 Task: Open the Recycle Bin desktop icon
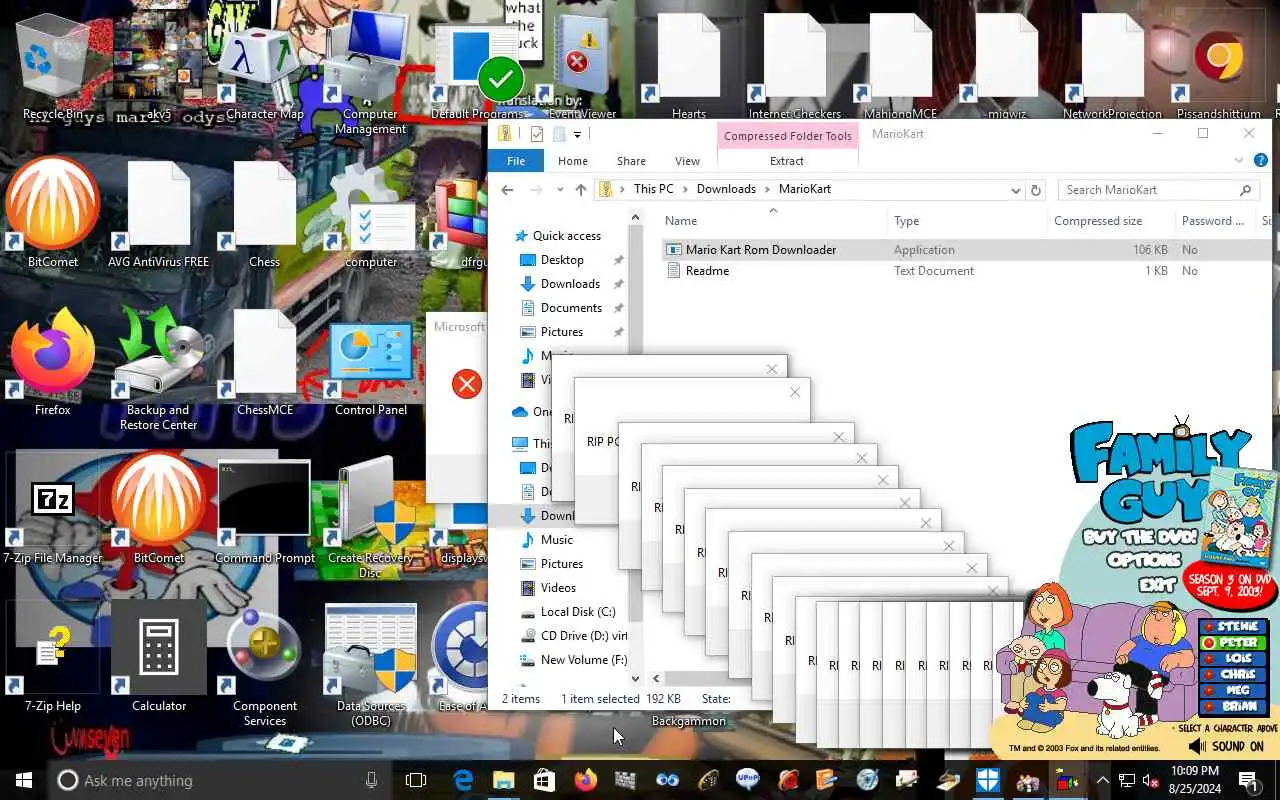coord(52,68)
